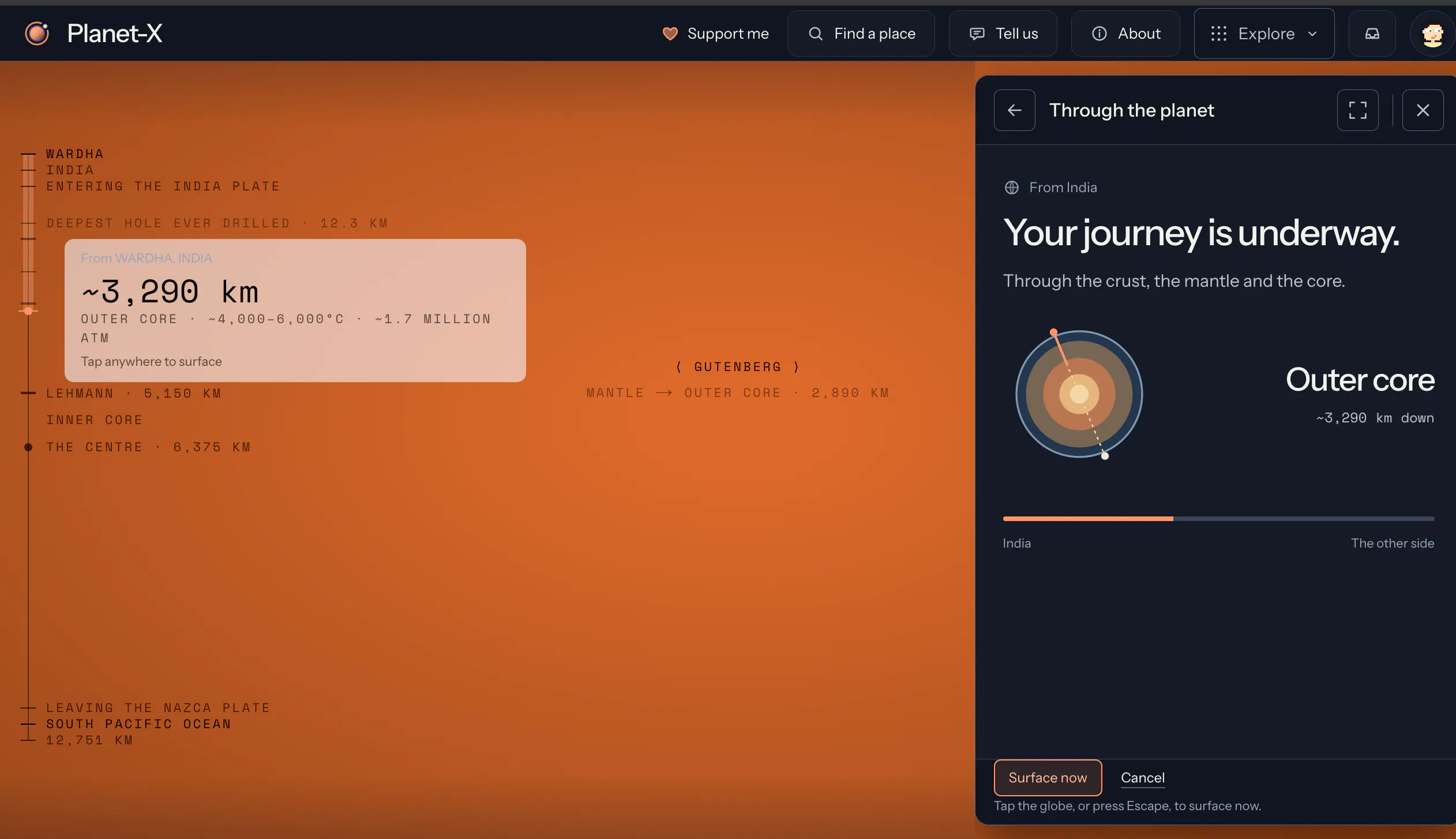Click the 'LEHMANN · 5,150 KM' label

coord(134,394)
